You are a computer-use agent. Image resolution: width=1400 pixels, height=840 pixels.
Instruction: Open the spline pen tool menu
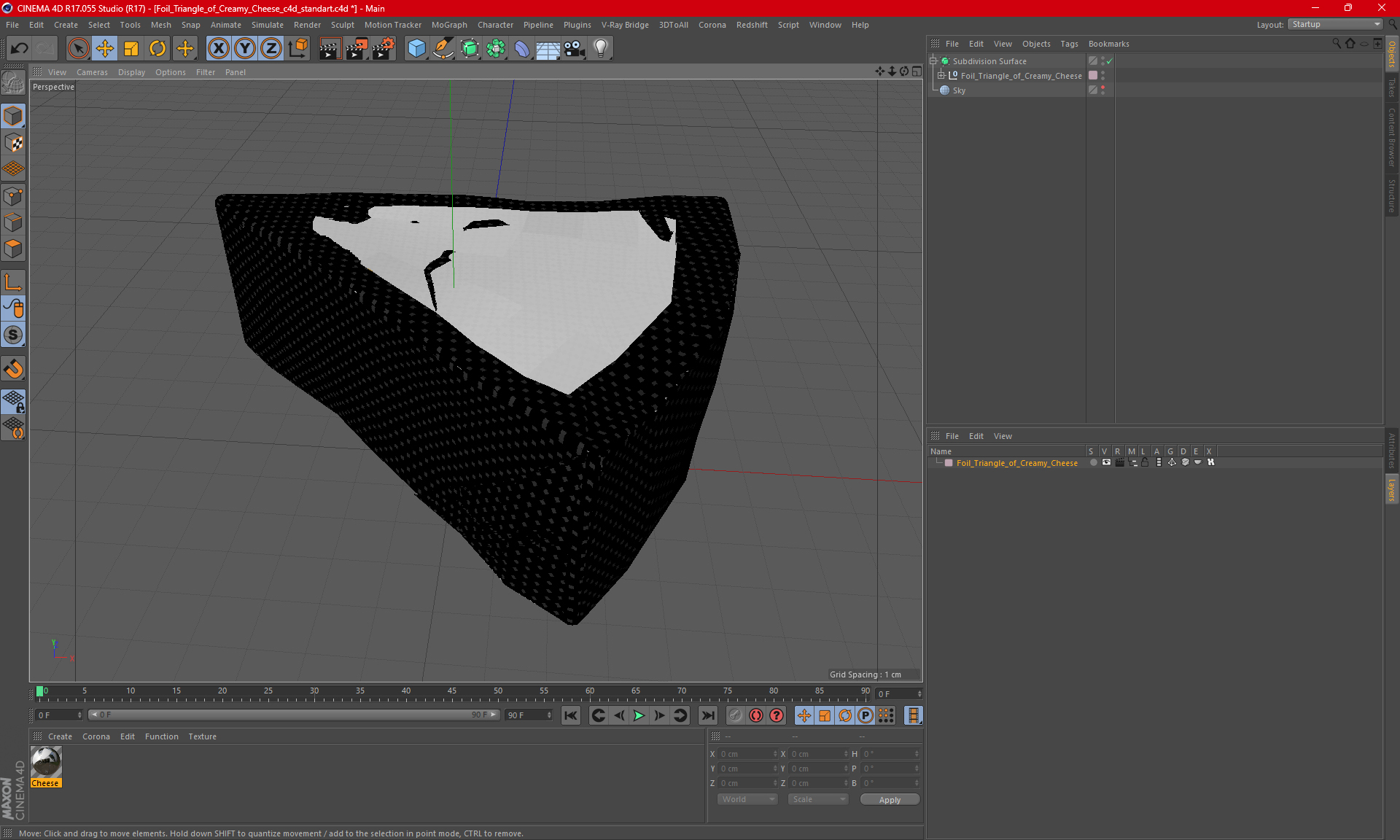(x=443, y=48)
